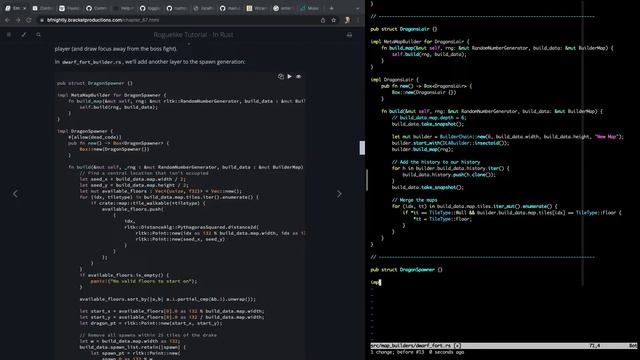Screen dimensions: 640x360
Task: Go back in browser history
Action: click(7, 20)
